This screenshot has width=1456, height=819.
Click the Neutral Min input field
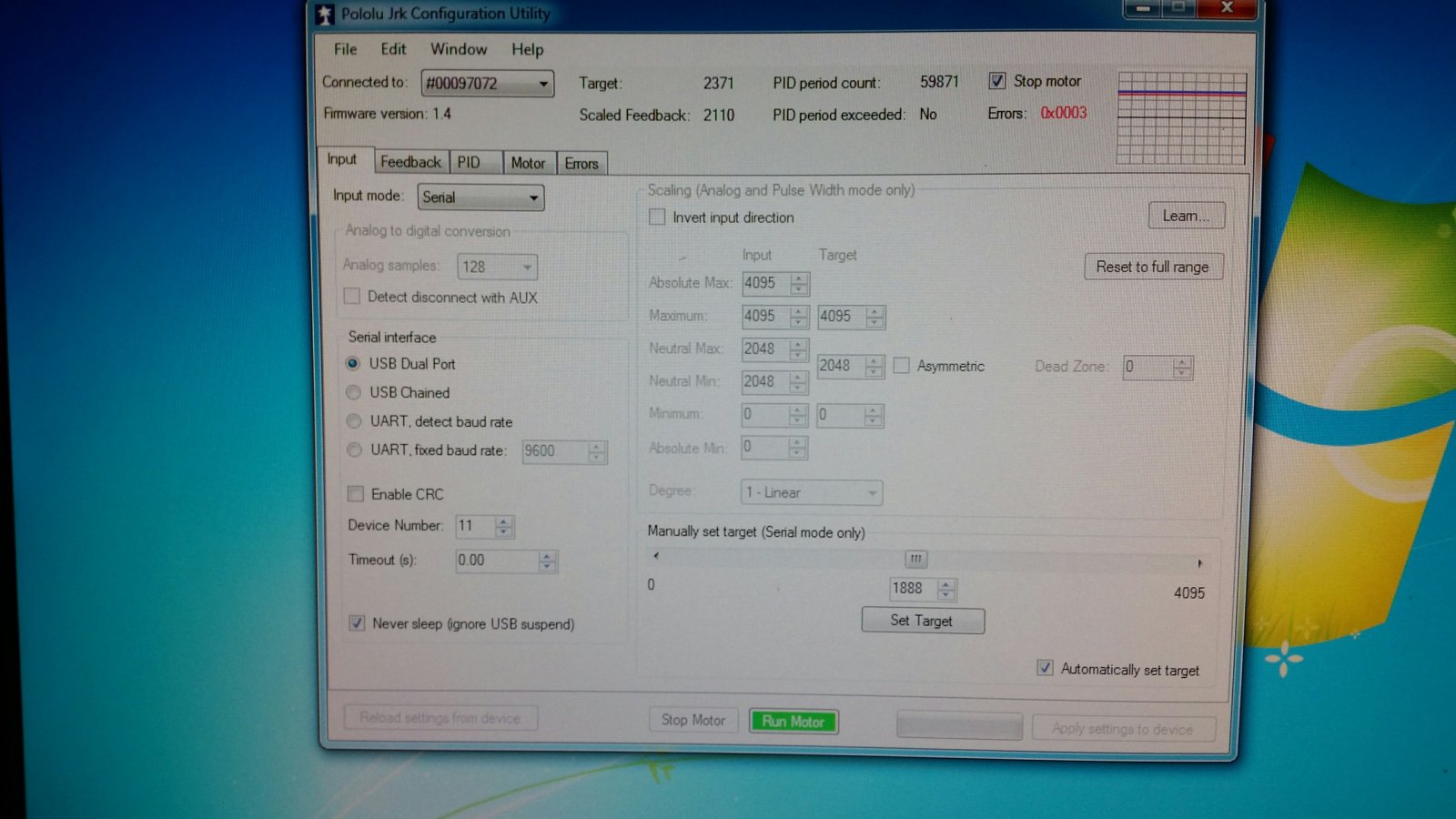tap(765, 382)
